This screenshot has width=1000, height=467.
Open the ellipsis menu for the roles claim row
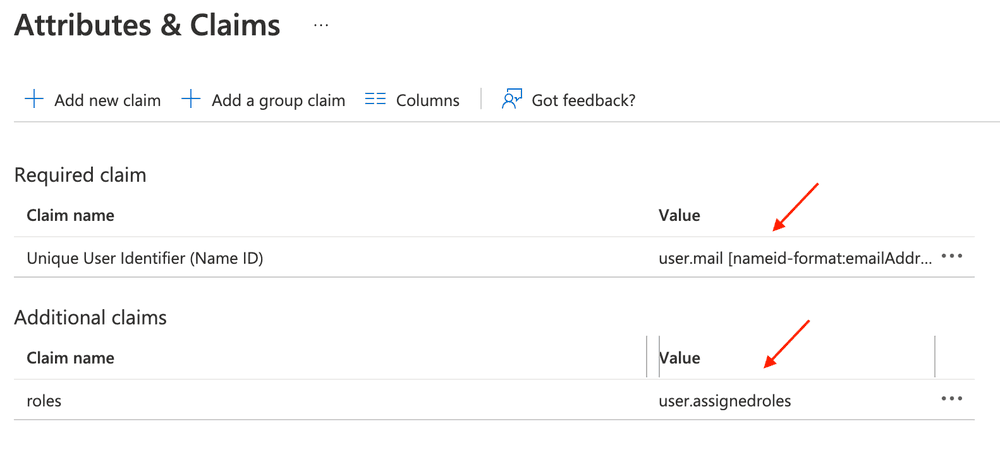[x=951, y=399]
